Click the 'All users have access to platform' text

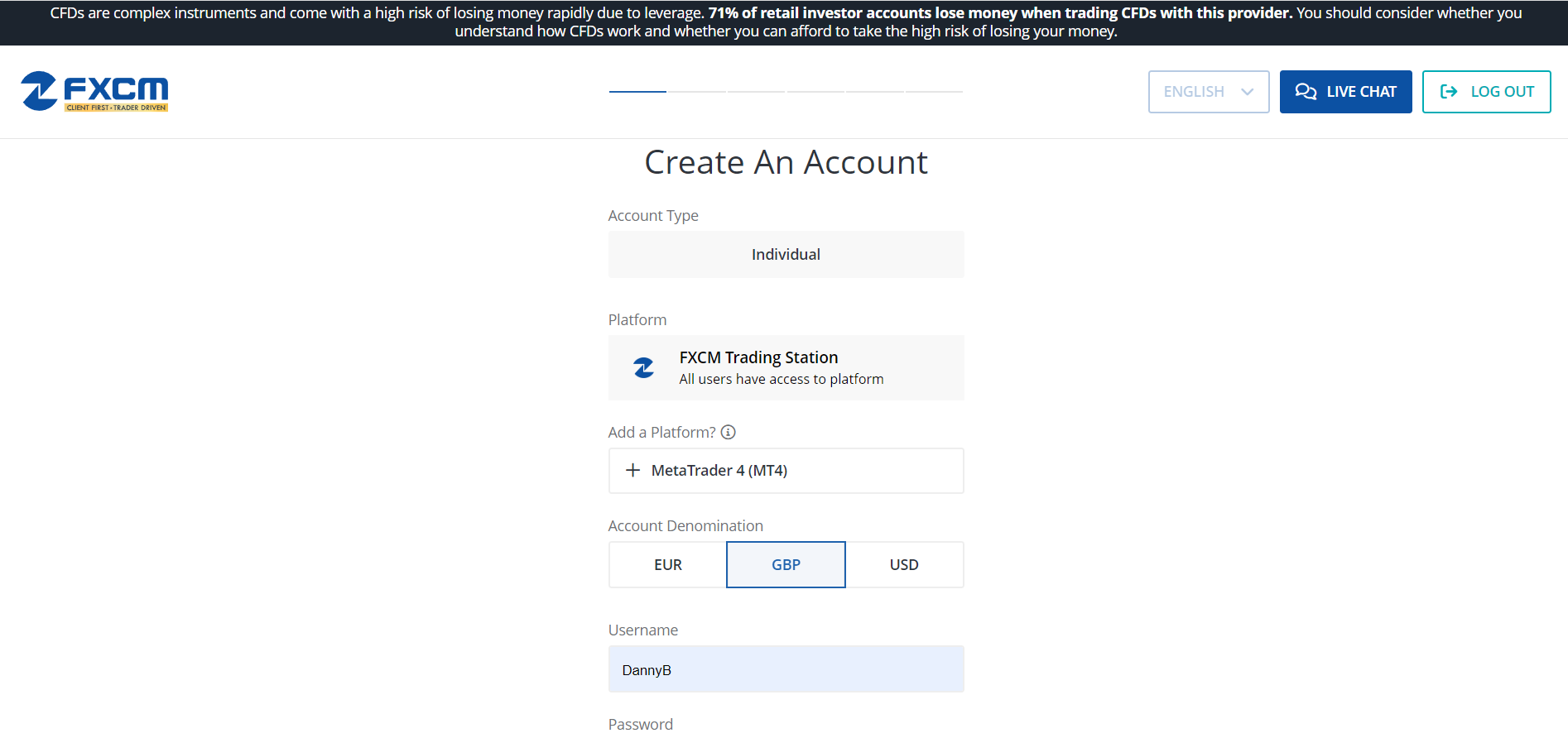tap(782, 379)
